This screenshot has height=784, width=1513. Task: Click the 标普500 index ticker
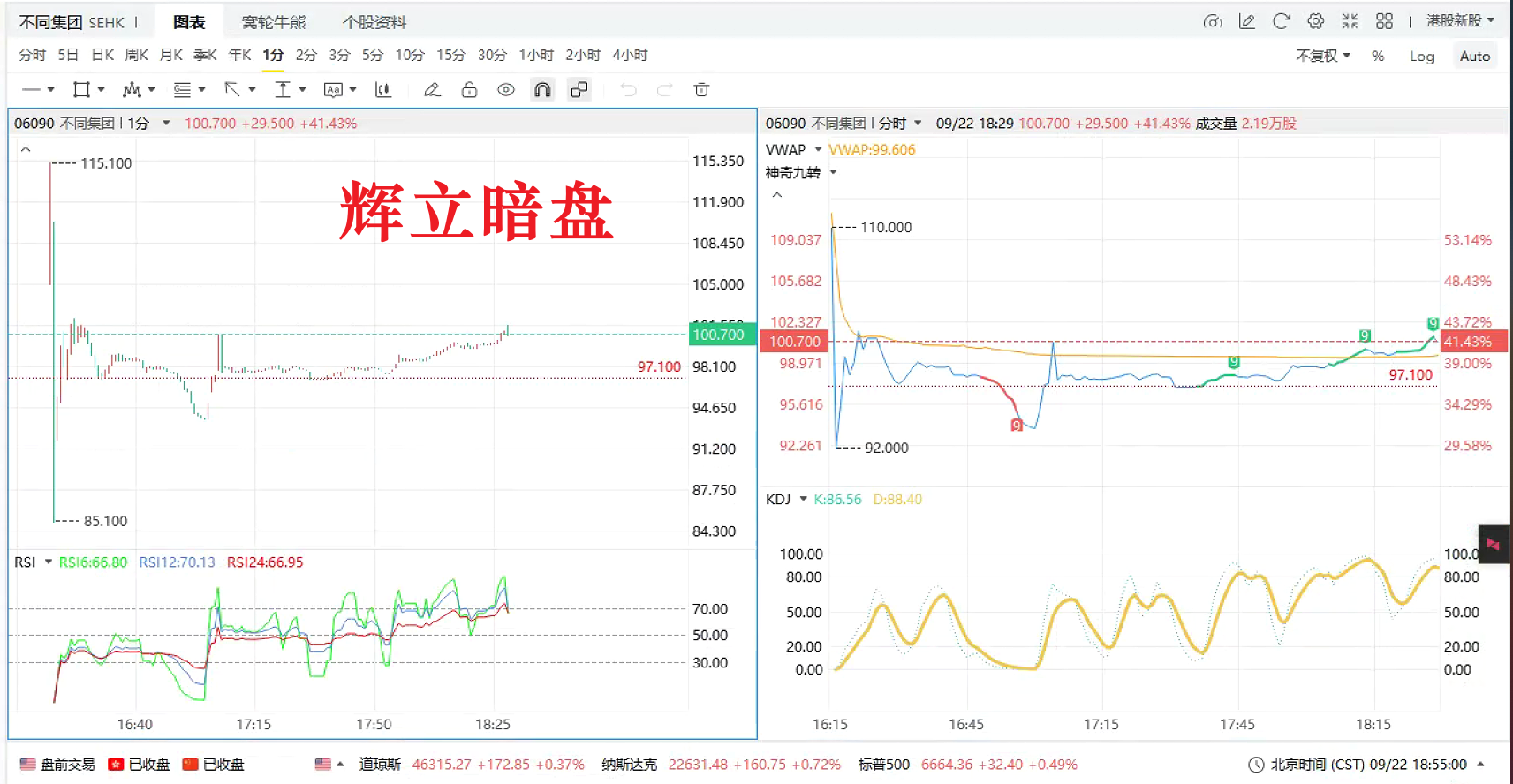tap(967, 765)
